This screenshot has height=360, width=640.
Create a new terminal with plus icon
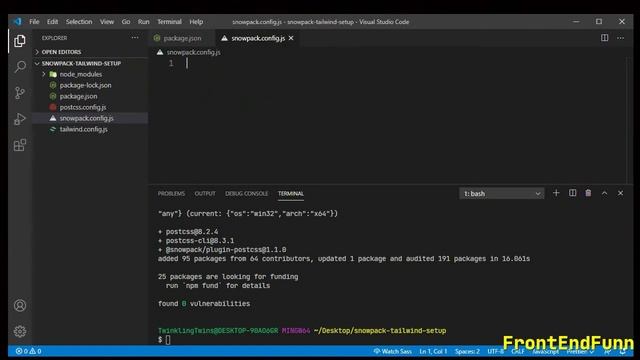click(556, 193)
